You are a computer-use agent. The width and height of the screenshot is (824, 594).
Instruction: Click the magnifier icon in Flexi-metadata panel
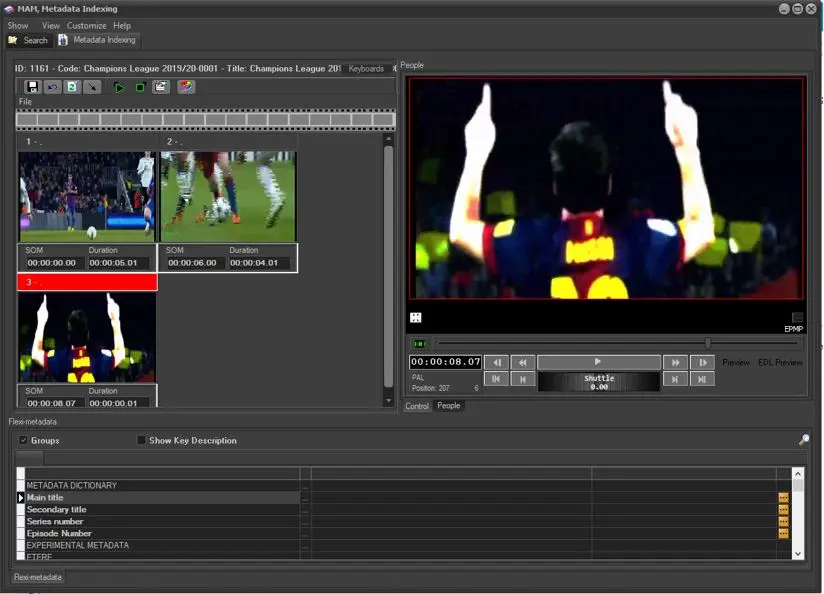[x=803, y=440]
